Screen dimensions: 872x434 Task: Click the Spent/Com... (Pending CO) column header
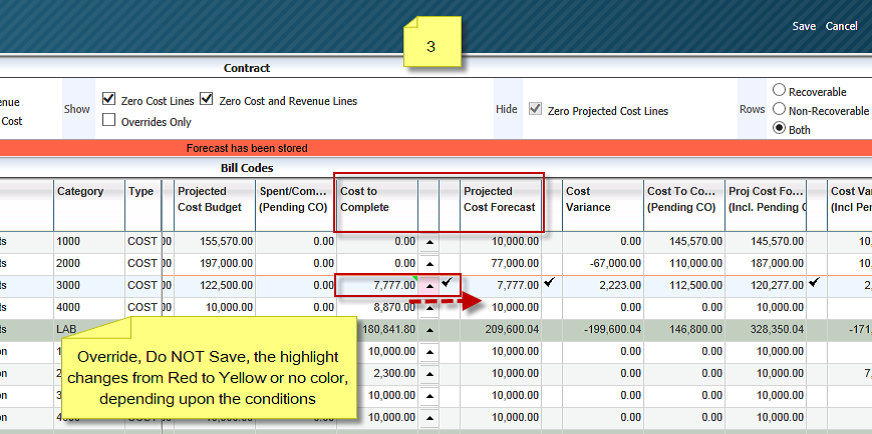296,205
